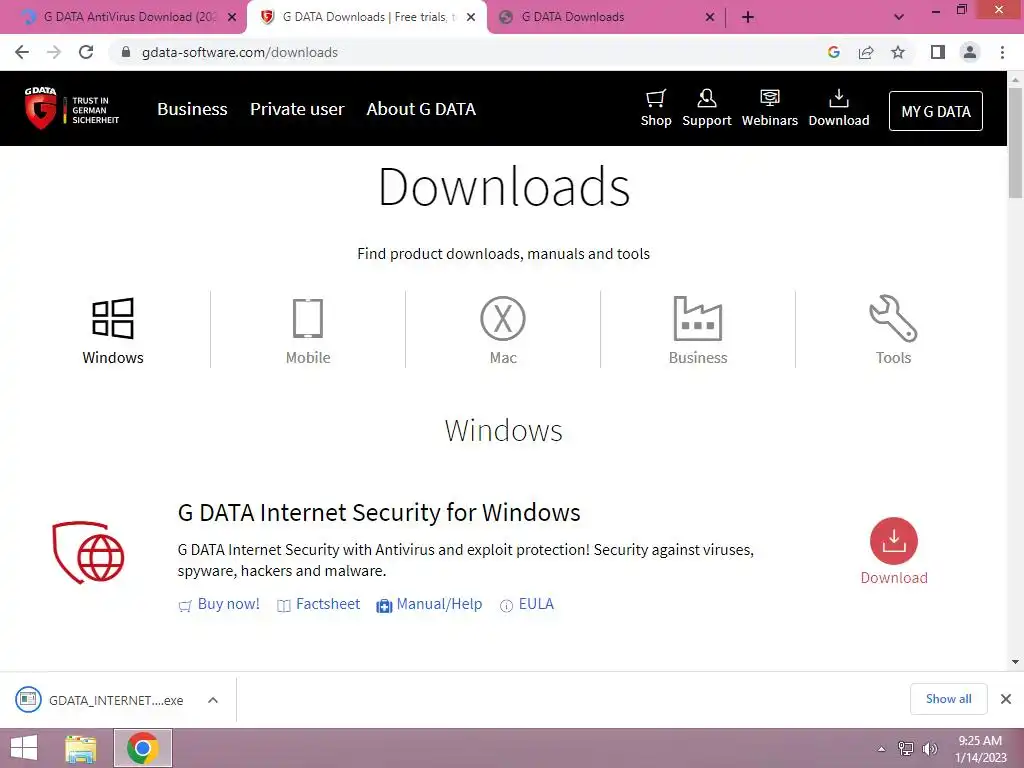Open Chrome three-dot menu
The width and height of the screenshot is (1024, 768).
pyautogui.click(x=1002, y=52)
